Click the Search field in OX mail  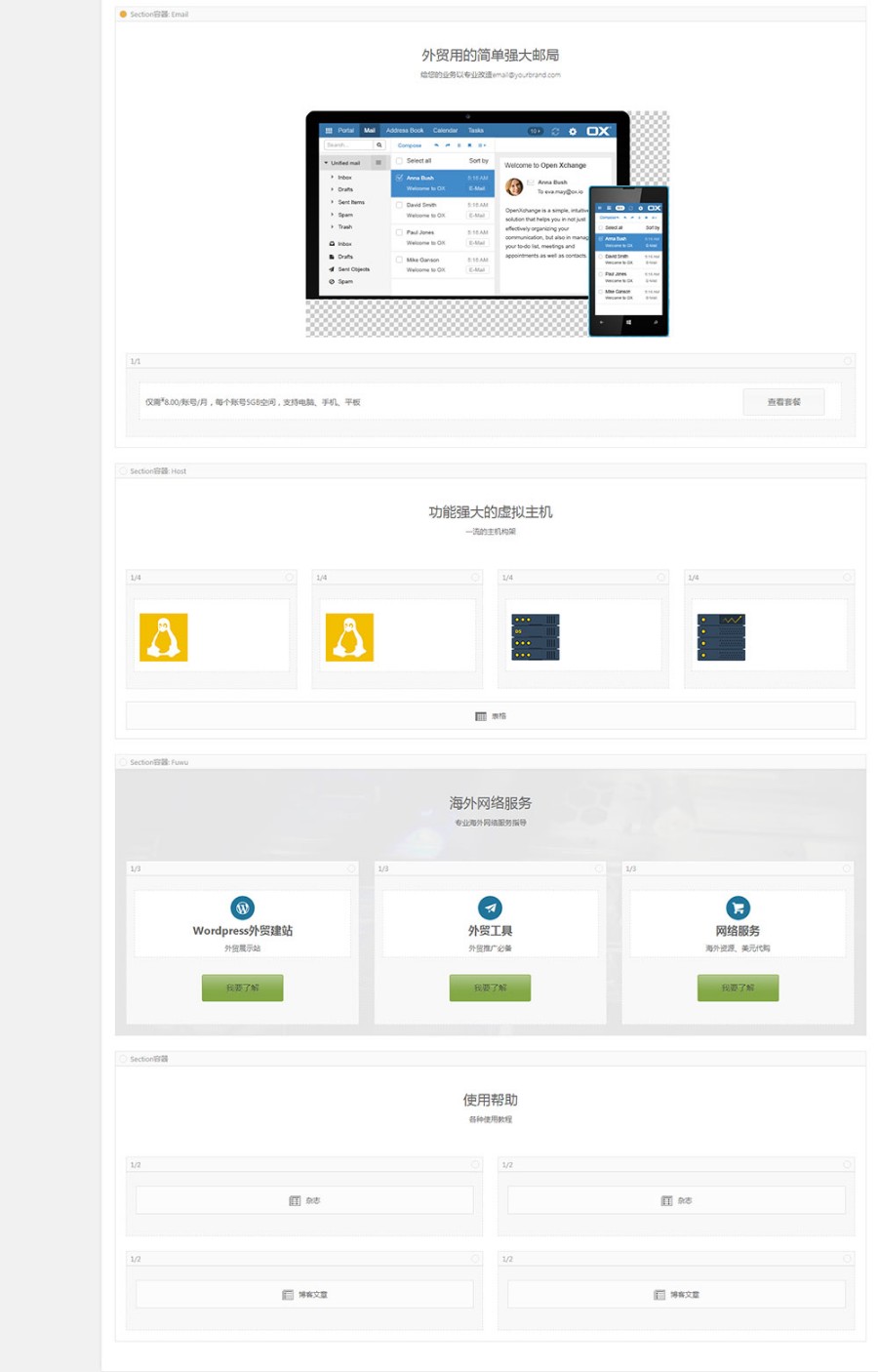tap(347, 144)
